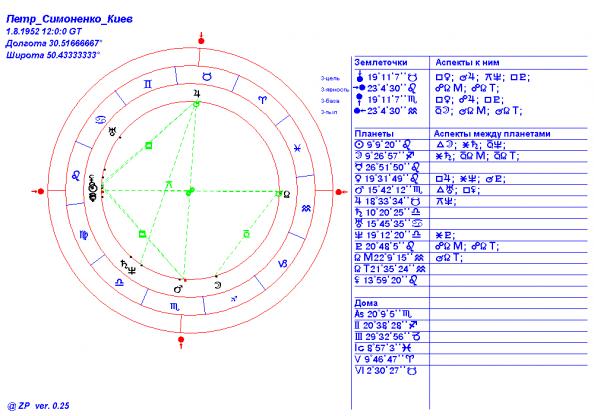Select the house row As 20°9'5''
Viewport: 594px width, 416px height.
tap(384, 314)
